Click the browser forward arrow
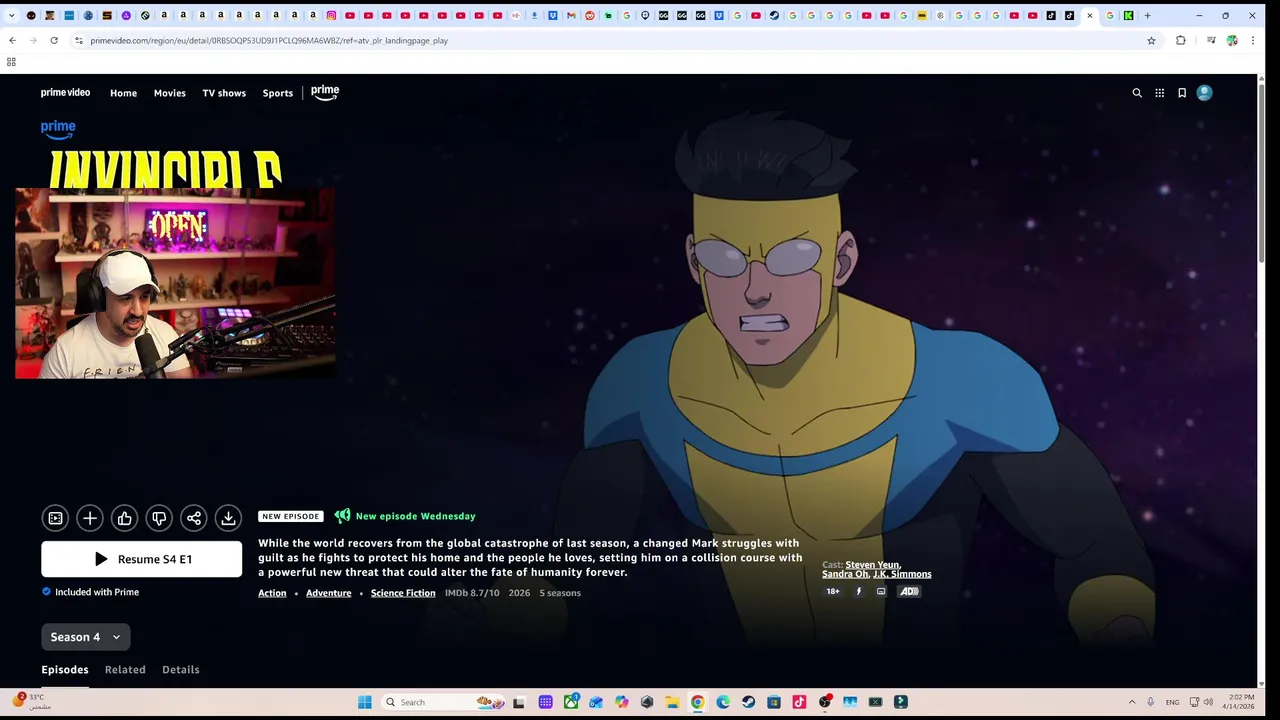Screen dimensions: 1280x720 [32, 40]
